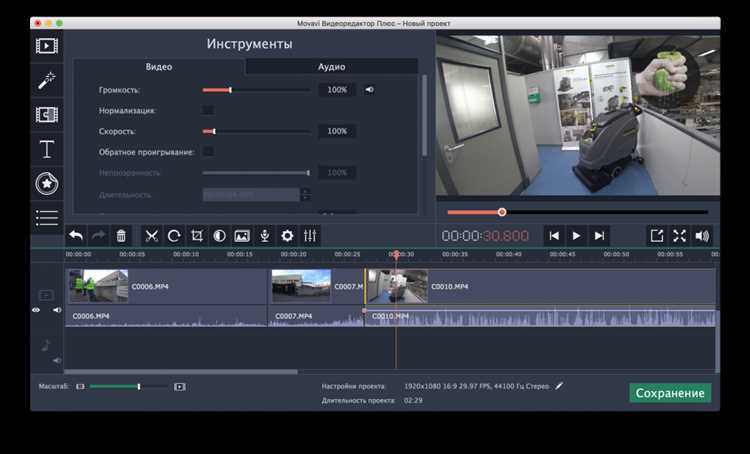Jump to previous frame
The width and height of the screenshot is (750, 454).
point(554,236)
